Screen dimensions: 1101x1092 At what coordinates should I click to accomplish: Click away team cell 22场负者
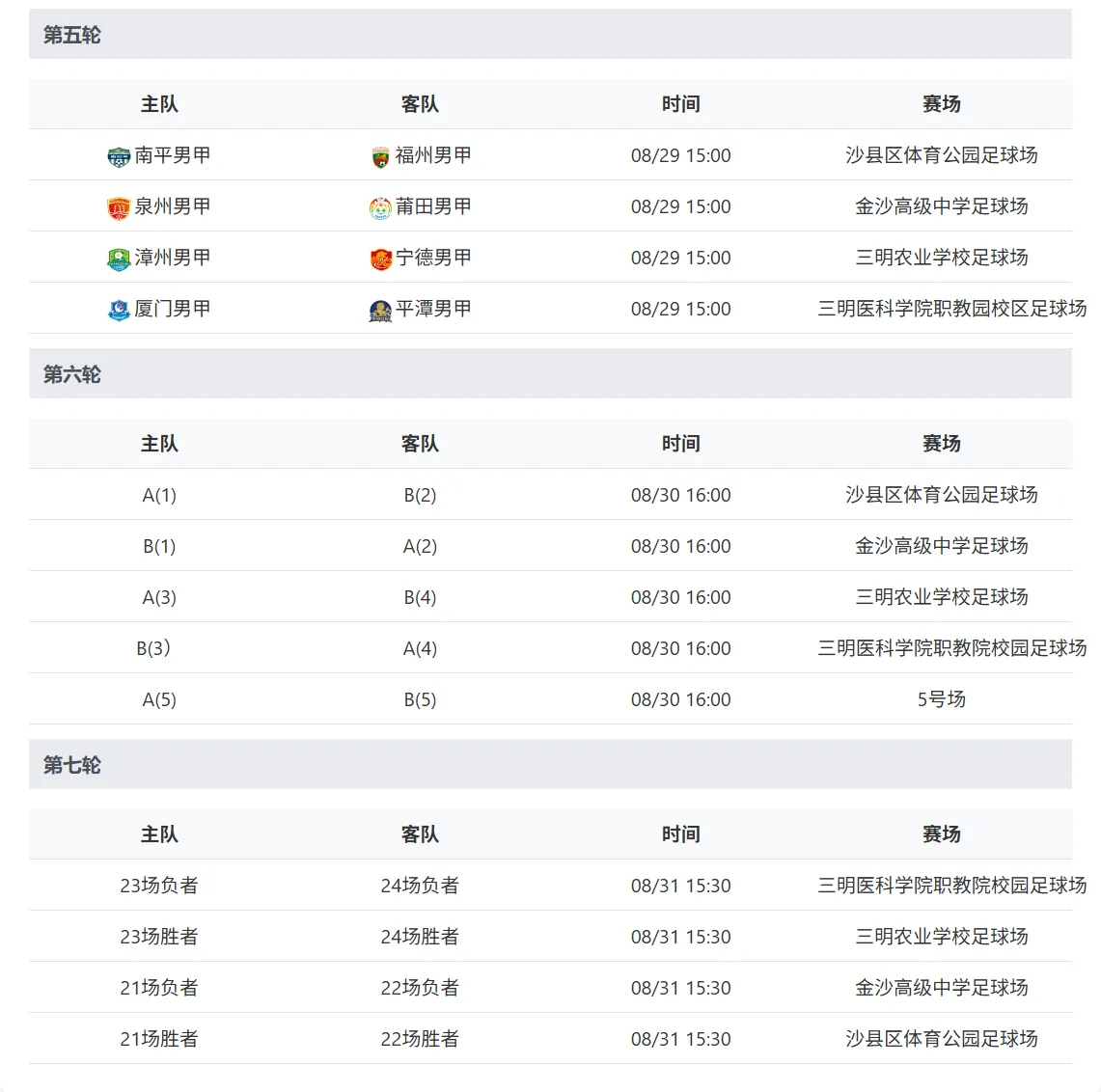click(420, 988)
